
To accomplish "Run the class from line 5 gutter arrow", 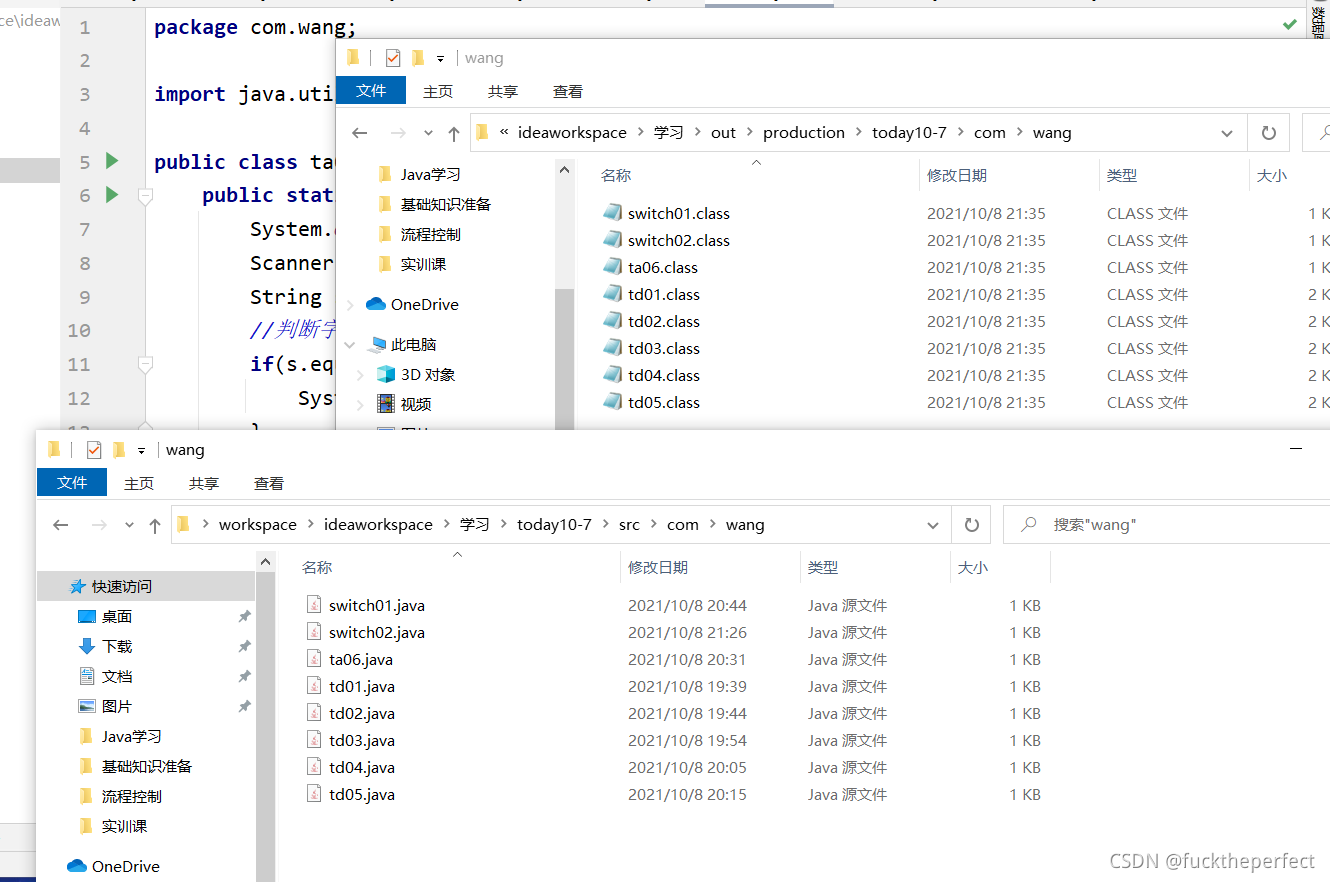I will point(112,161).
